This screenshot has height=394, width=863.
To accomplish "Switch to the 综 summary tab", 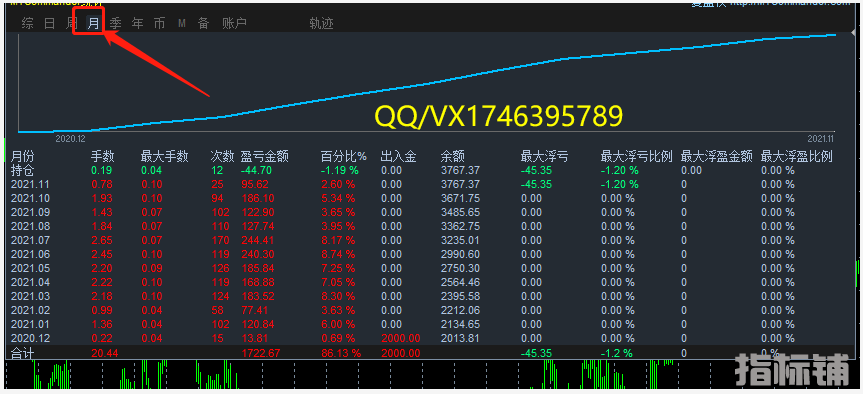I will tap(28, 23).
